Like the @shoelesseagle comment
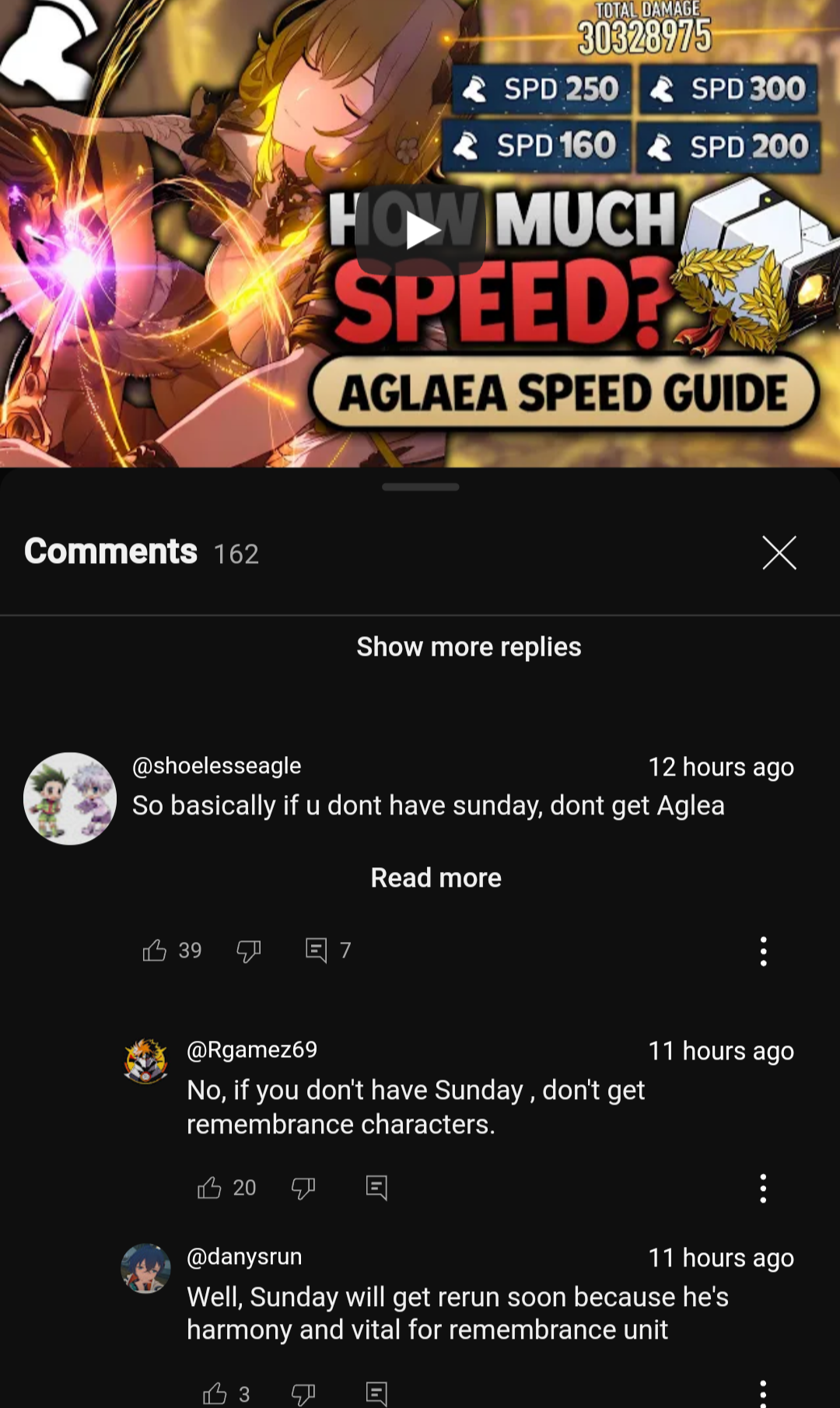The width and height of the screenshot is (840, 1408). (155, 951)
